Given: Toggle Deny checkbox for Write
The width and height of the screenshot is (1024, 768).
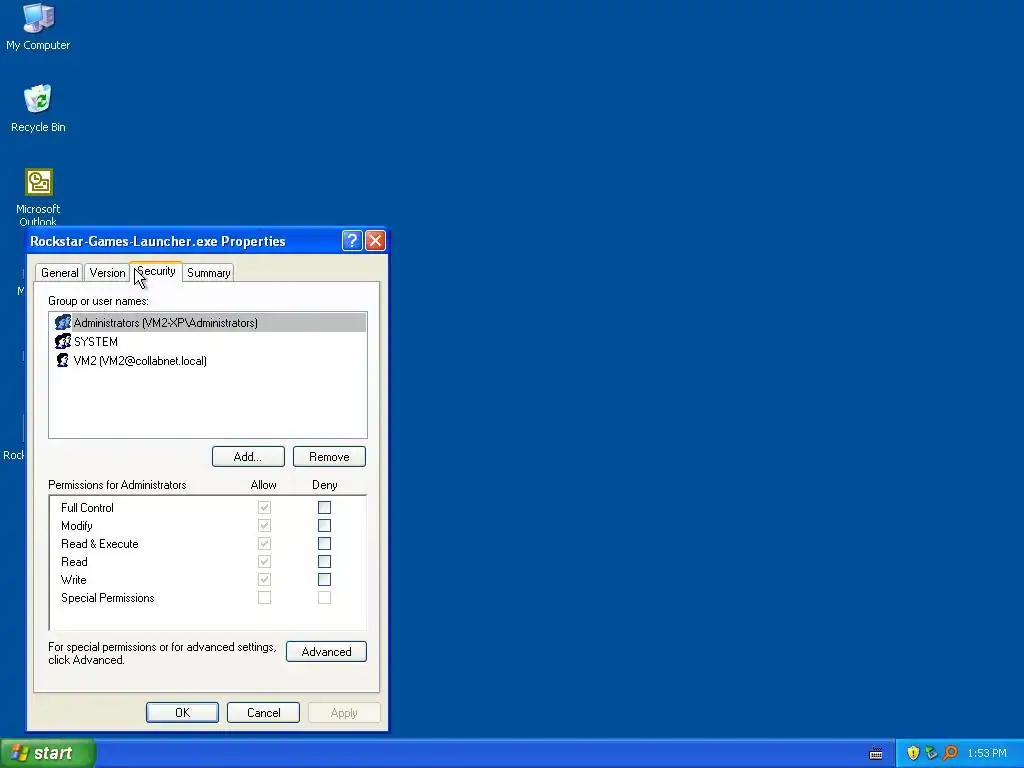Looking at the screenshot, I should 324,579.
